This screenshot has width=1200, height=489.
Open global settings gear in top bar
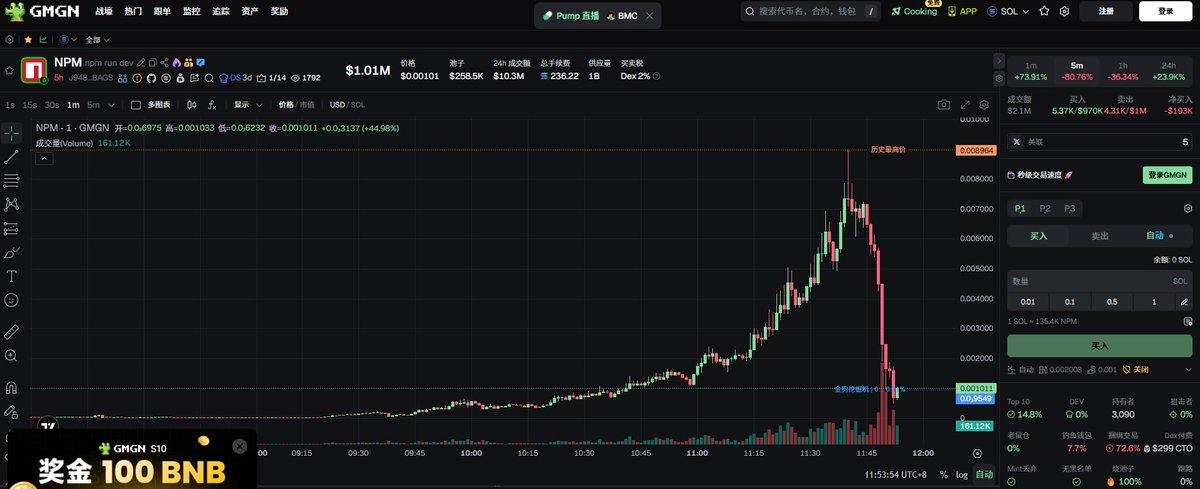pyautogui.click(x=1064, y=11)
